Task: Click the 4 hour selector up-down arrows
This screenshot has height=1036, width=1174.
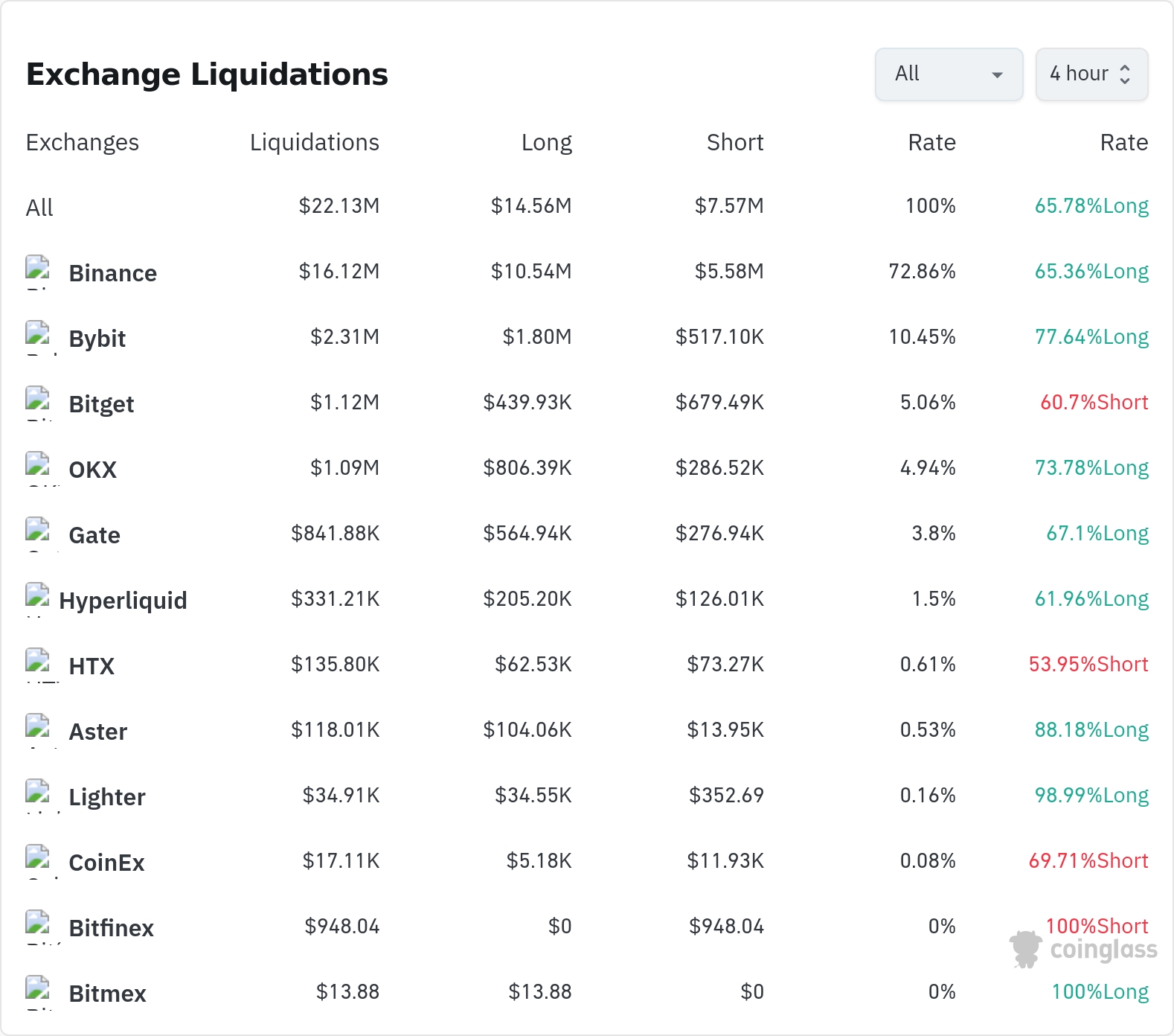Action: coord(1125,74)
